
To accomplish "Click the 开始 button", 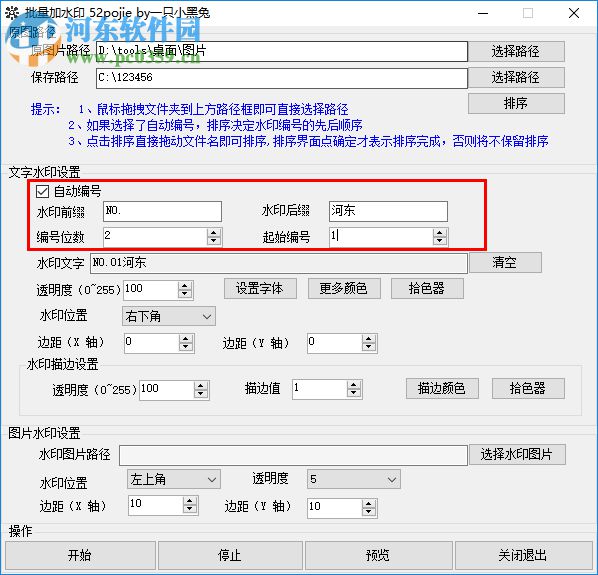I will [x=80, y=555].
